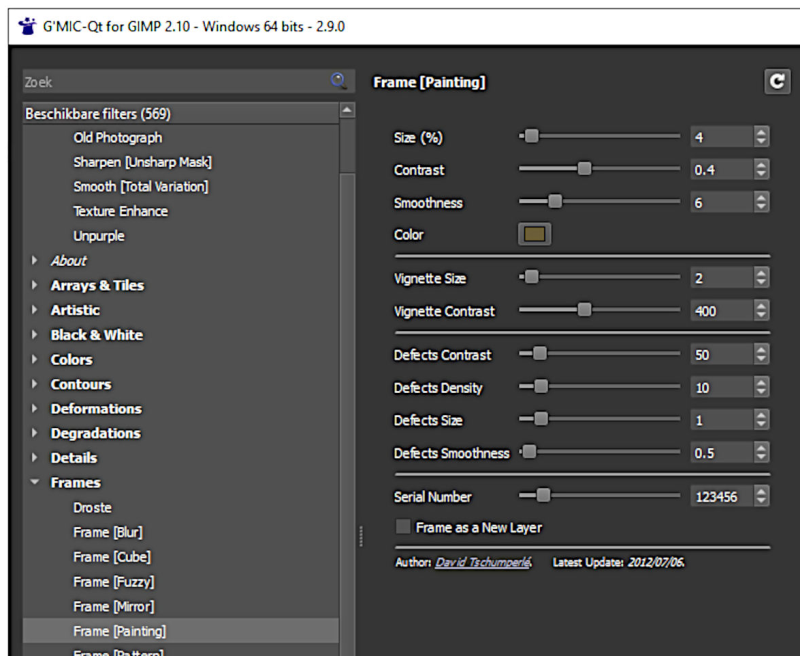Click the Defects Size stepper arrows
800x656 pixels.
pos(761,420)
